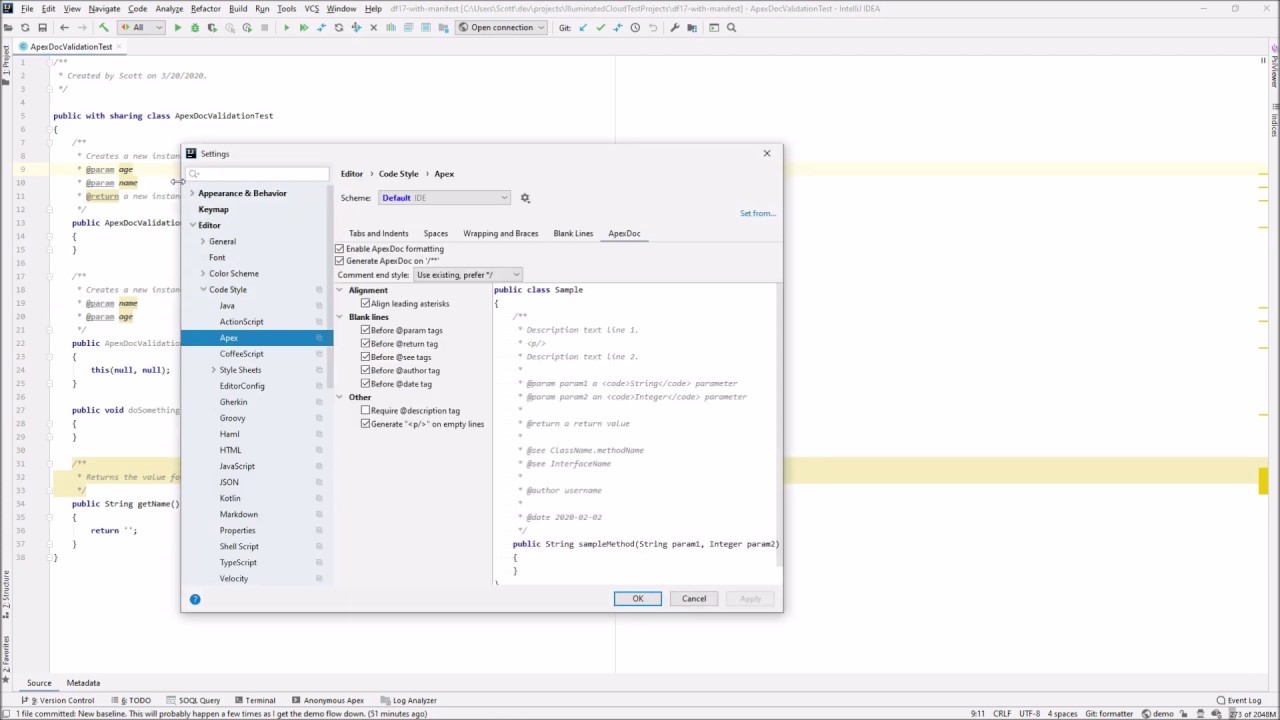This screenshot has width=1280, height=720.
Task: Open the Open connection dropdown
Action: [x=501, y=28]
